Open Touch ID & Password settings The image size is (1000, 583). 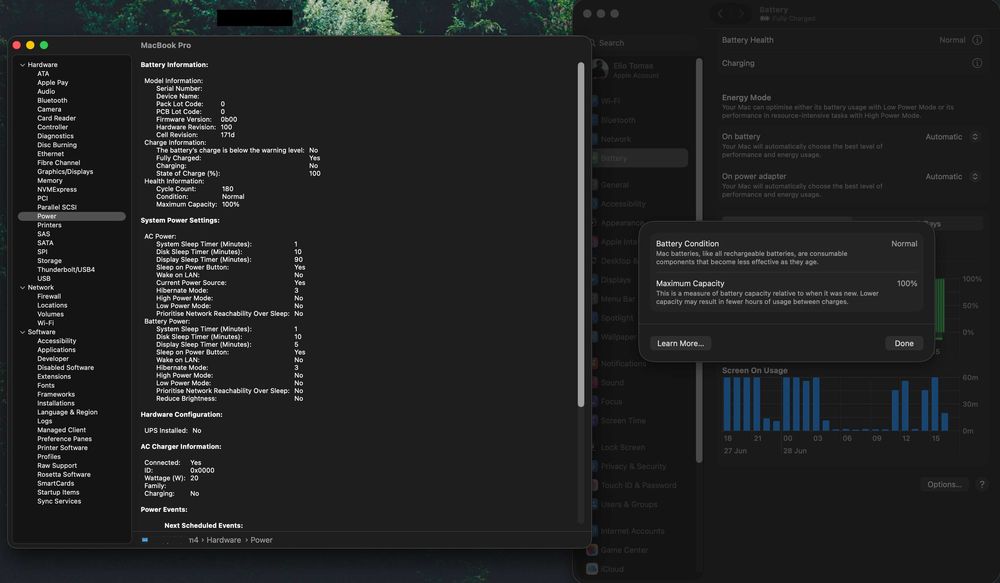click(638, 485)
